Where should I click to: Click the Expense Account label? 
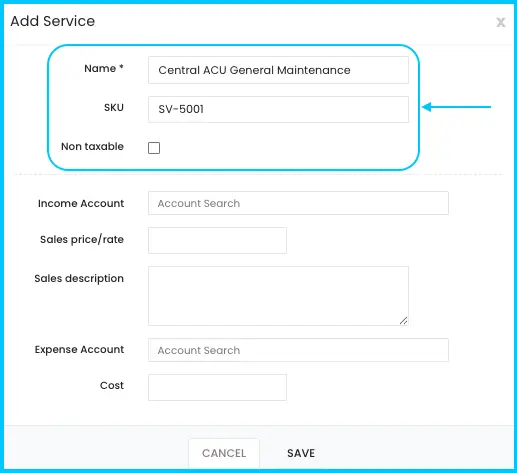click(x=79, y=349)
